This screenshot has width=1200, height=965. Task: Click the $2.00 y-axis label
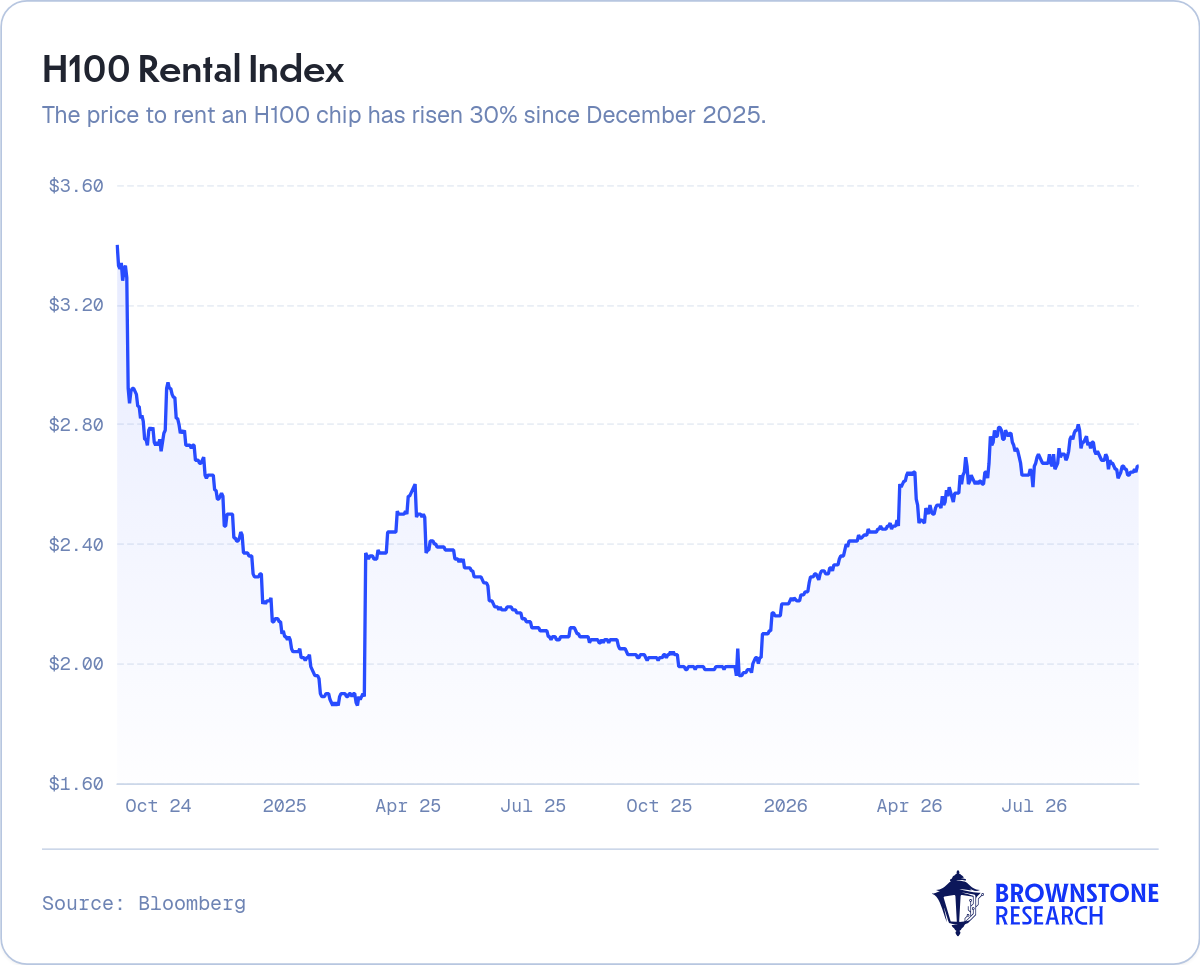[x=76, y=664]
